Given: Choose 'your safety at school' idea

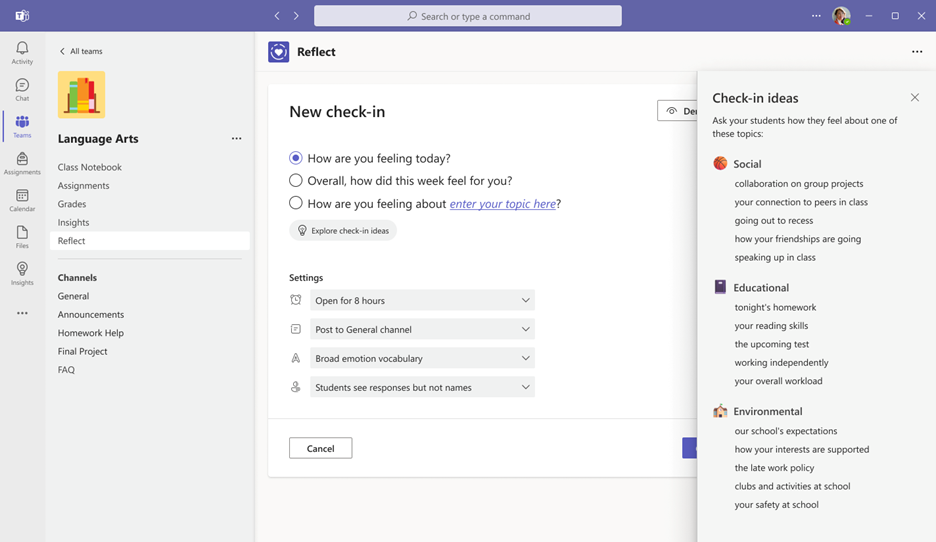Looking at the screenshot, I should click(777, 505).
